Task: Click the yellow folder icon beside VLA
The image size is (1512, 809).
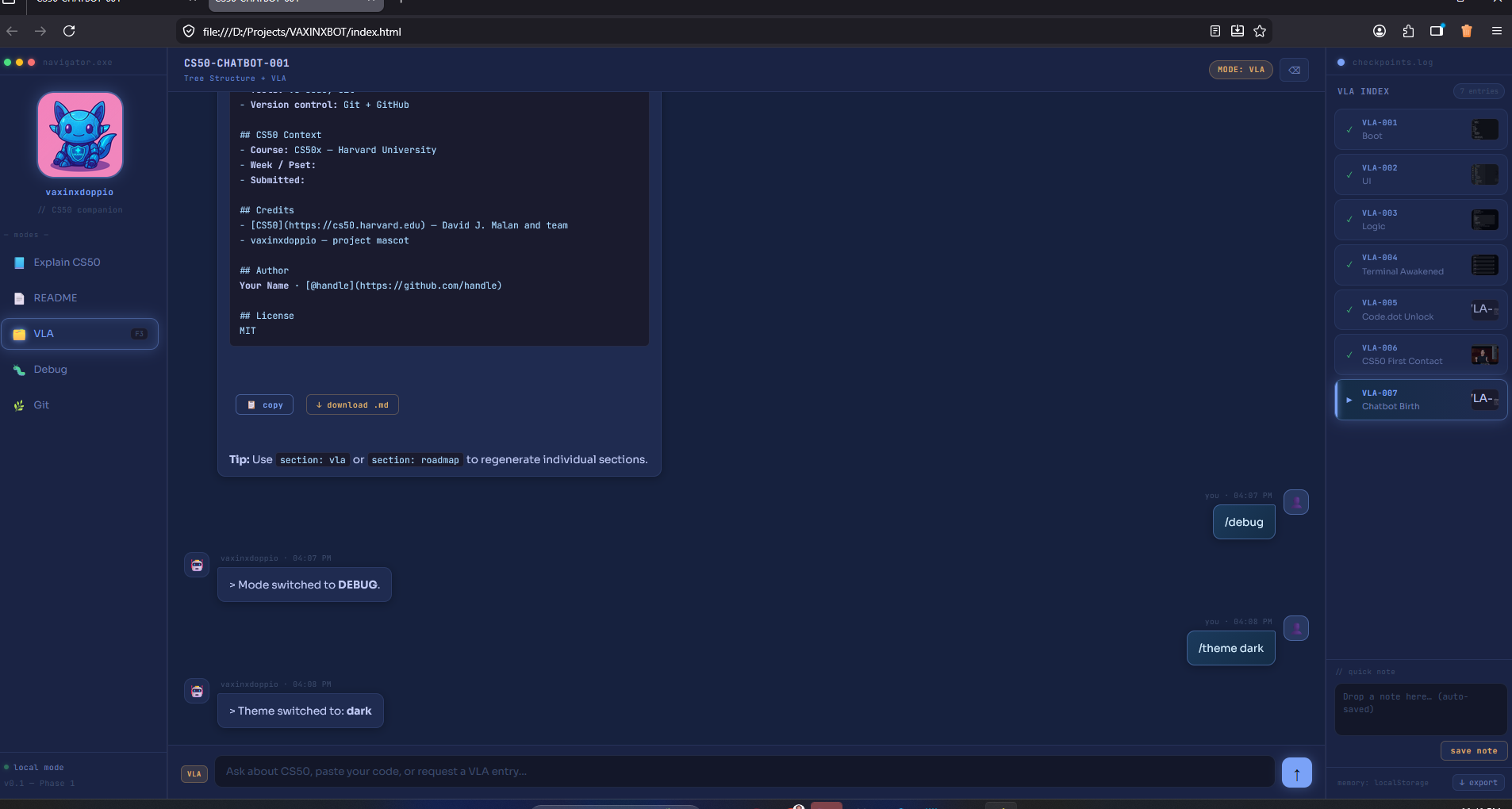Action: 19,334
